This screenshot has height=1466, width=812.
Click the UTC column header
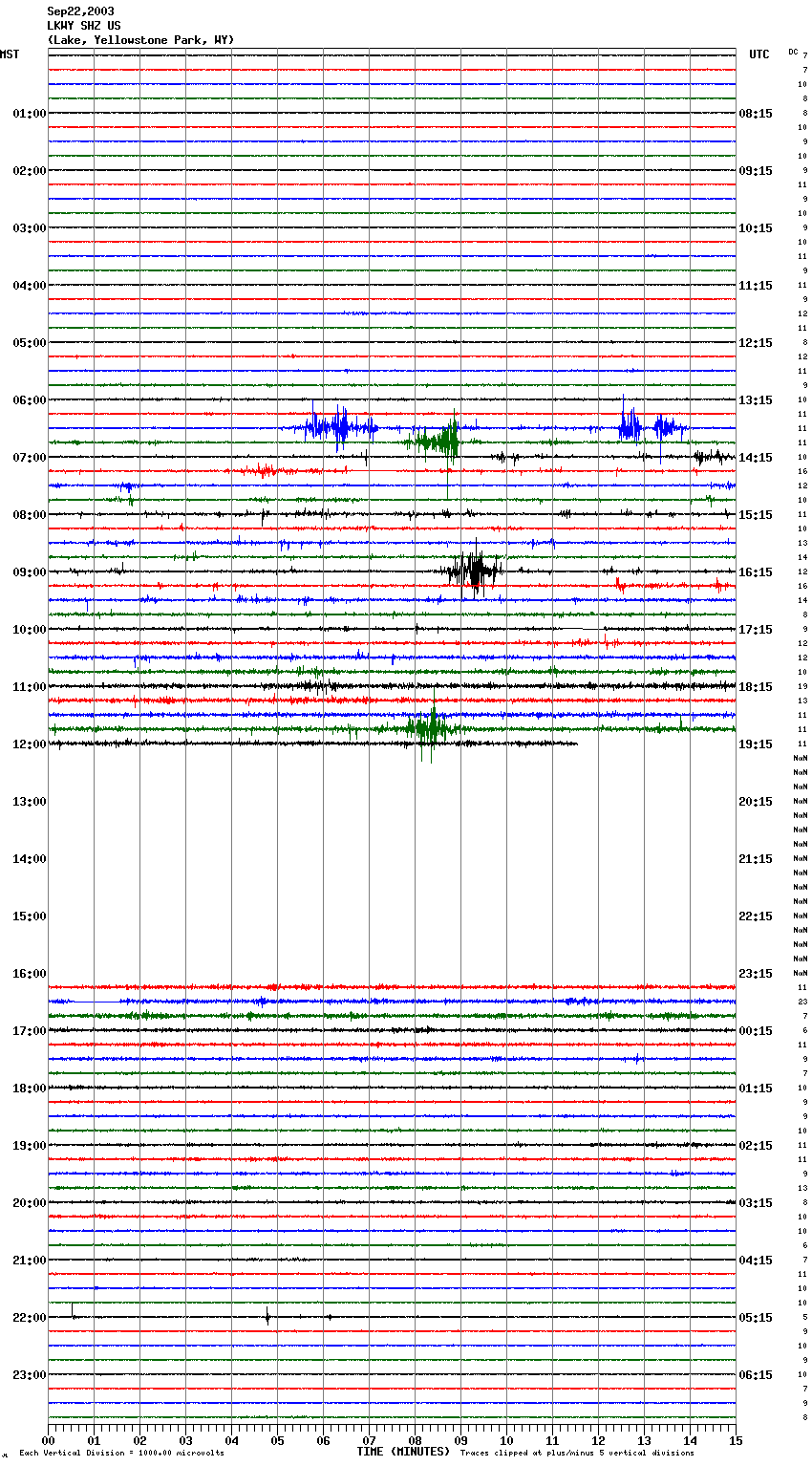tap(759, 54)
